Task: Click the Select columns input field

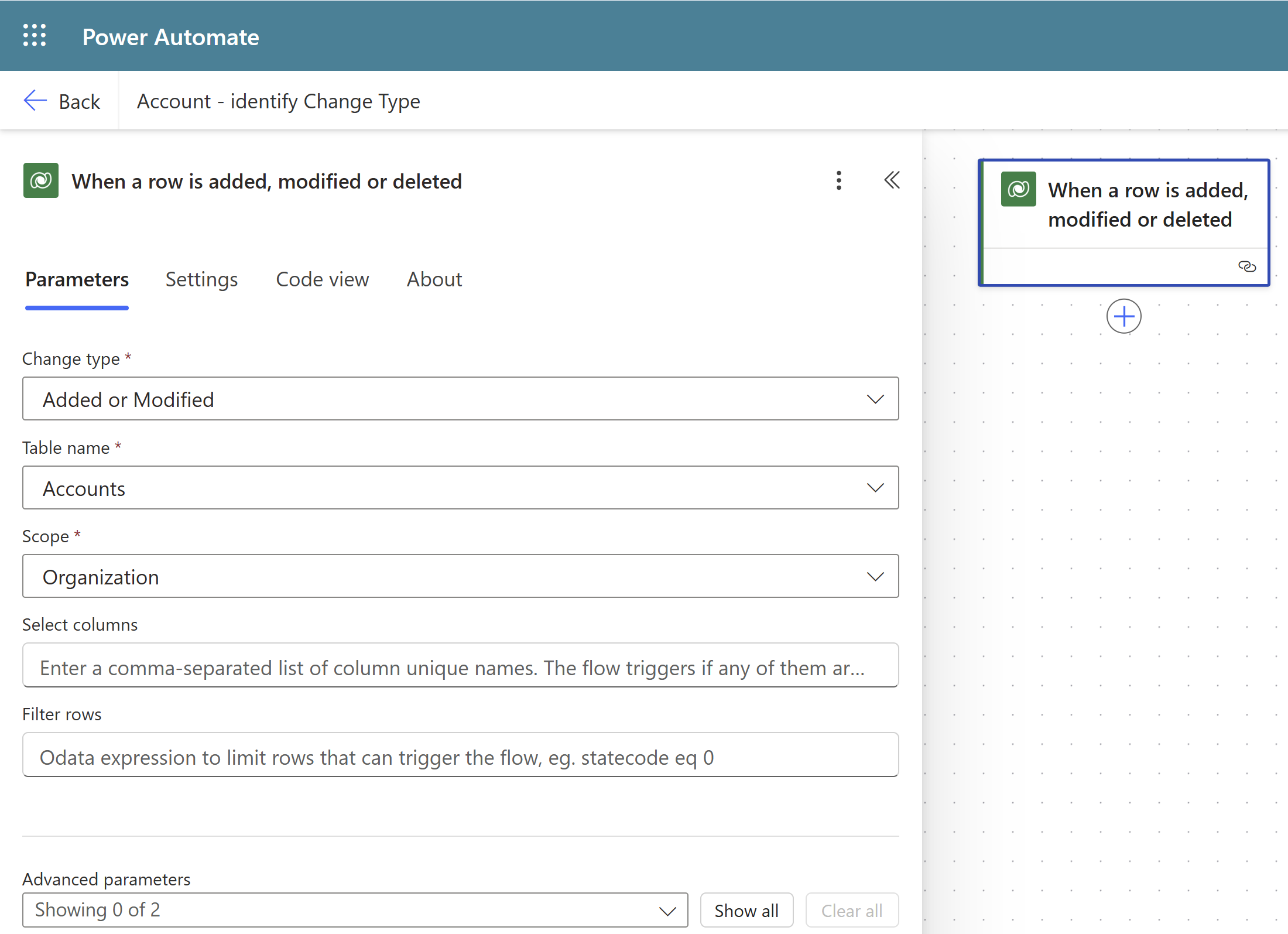Action: click(461, 666)
